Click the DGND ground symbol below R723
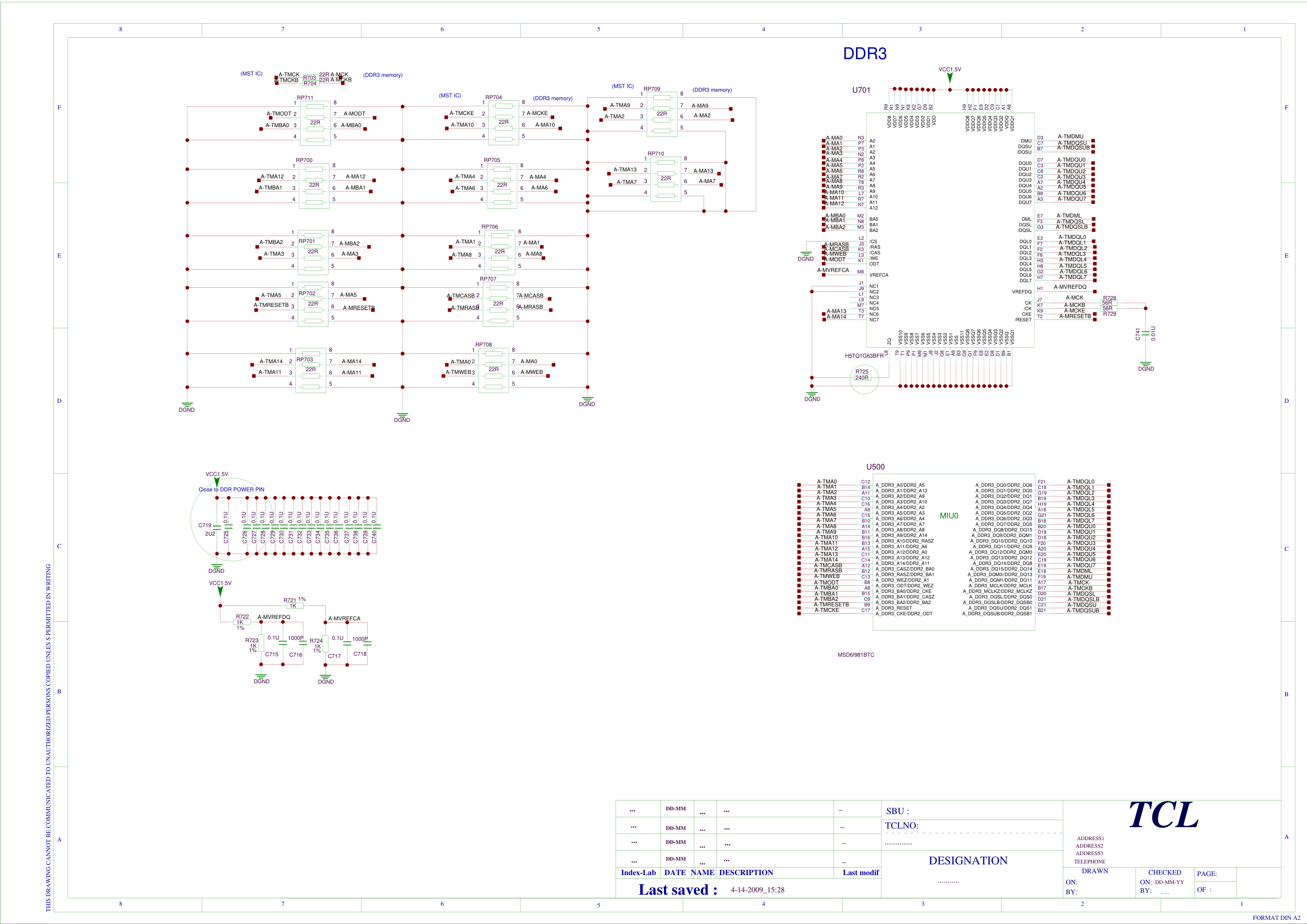The height and width of the screenshot is (924, 1307). tap(261, 678)
